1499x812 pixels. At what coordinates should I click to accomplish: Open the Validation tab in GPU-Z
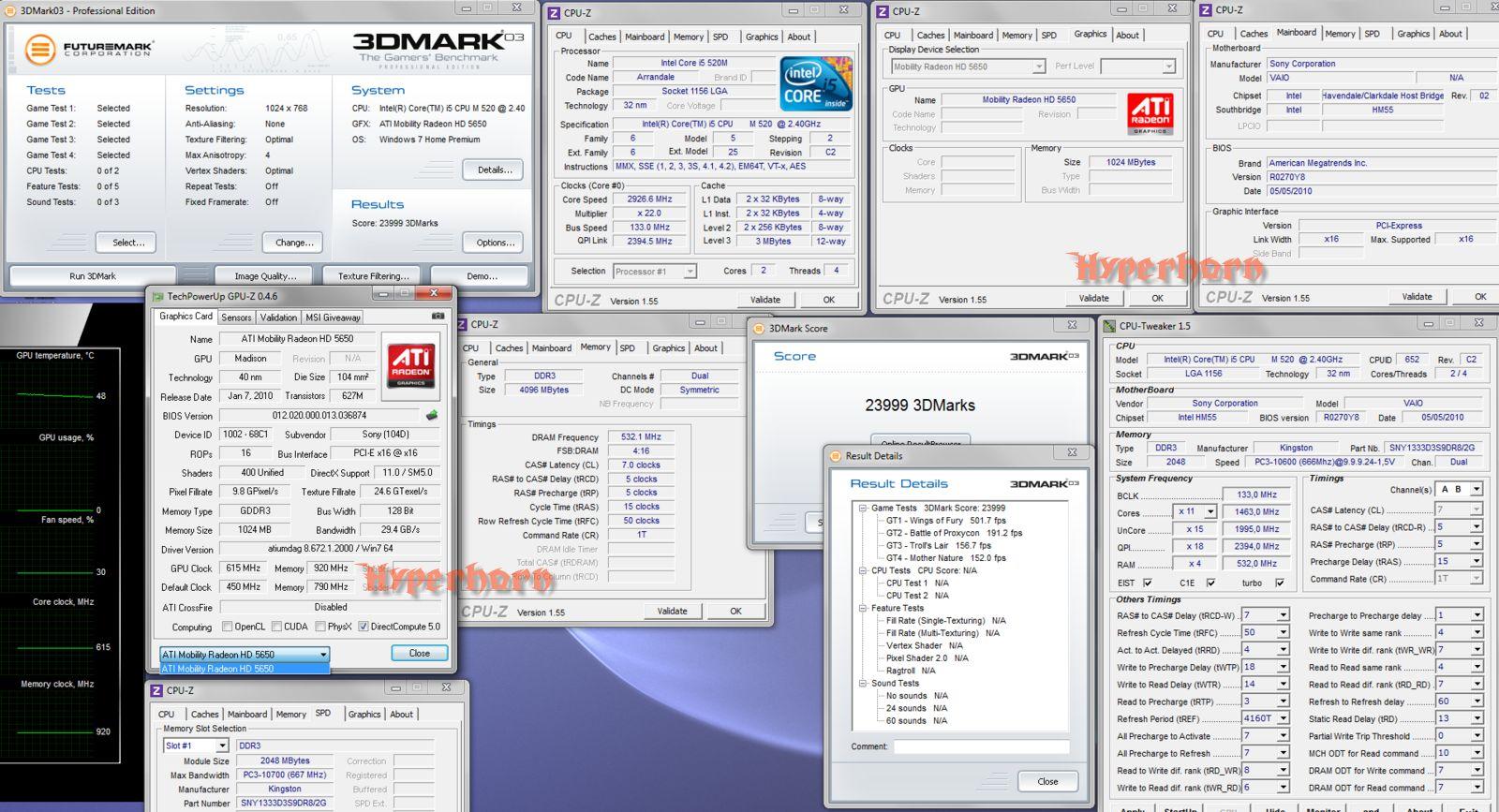click(x=278, y=317)
